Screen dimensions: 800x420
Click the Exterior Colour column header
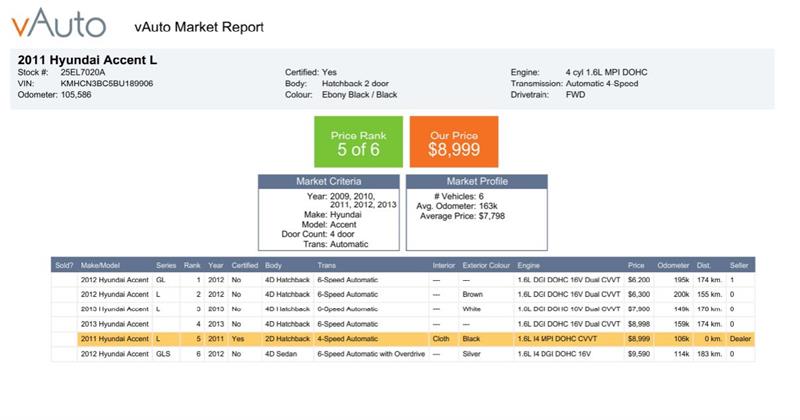tap(486, 265)
